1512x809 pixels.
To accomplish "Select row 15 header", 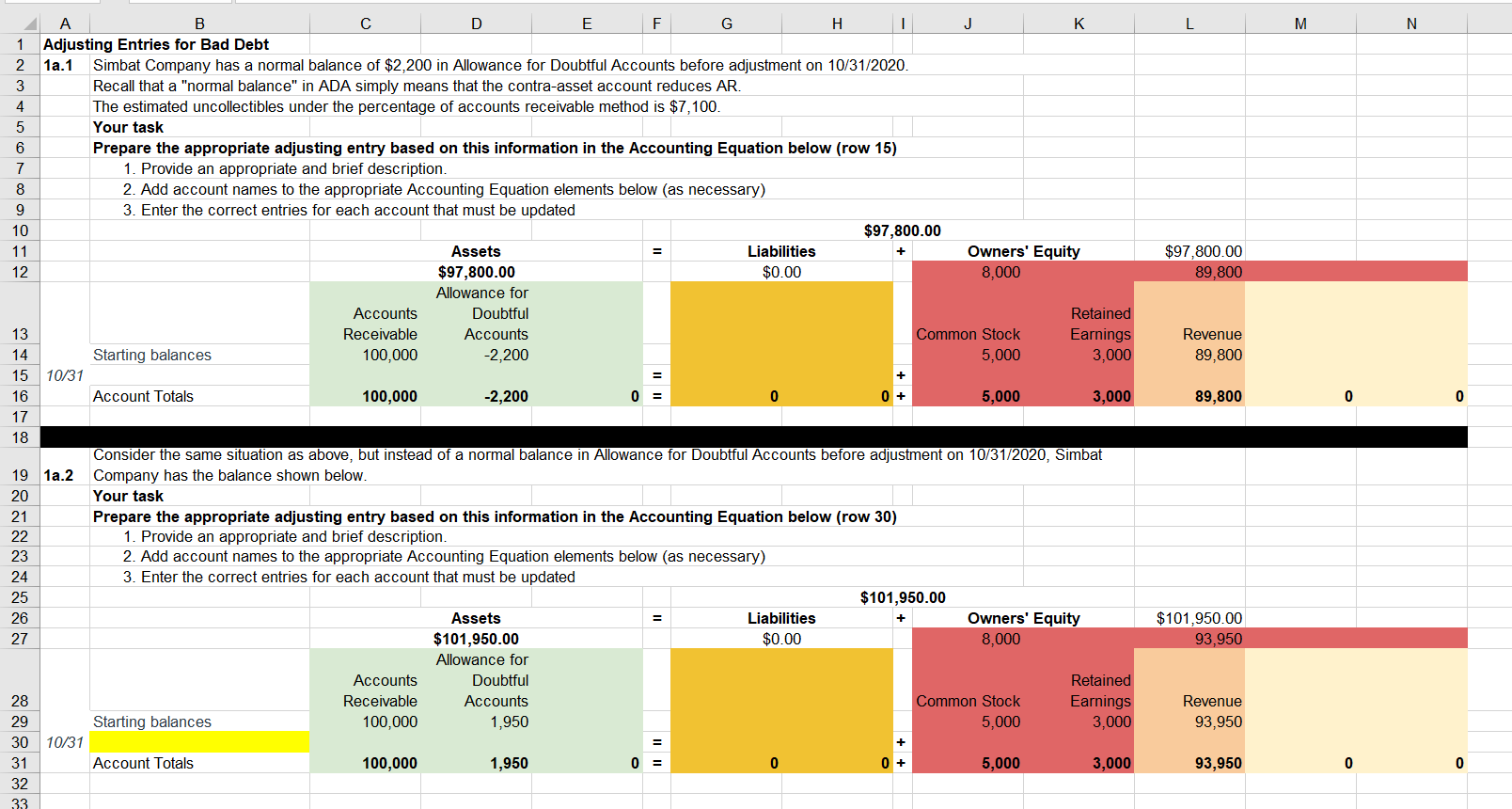I will 20,375.
